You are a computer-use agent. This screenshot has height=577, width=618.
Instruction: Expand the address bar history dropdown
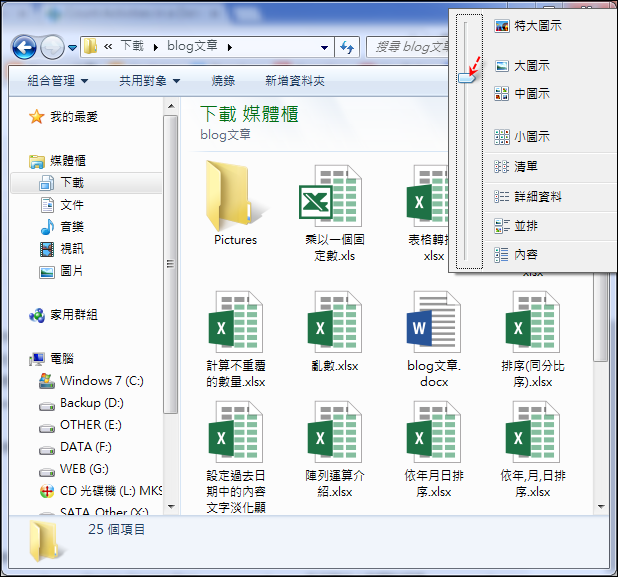point(324,48)
